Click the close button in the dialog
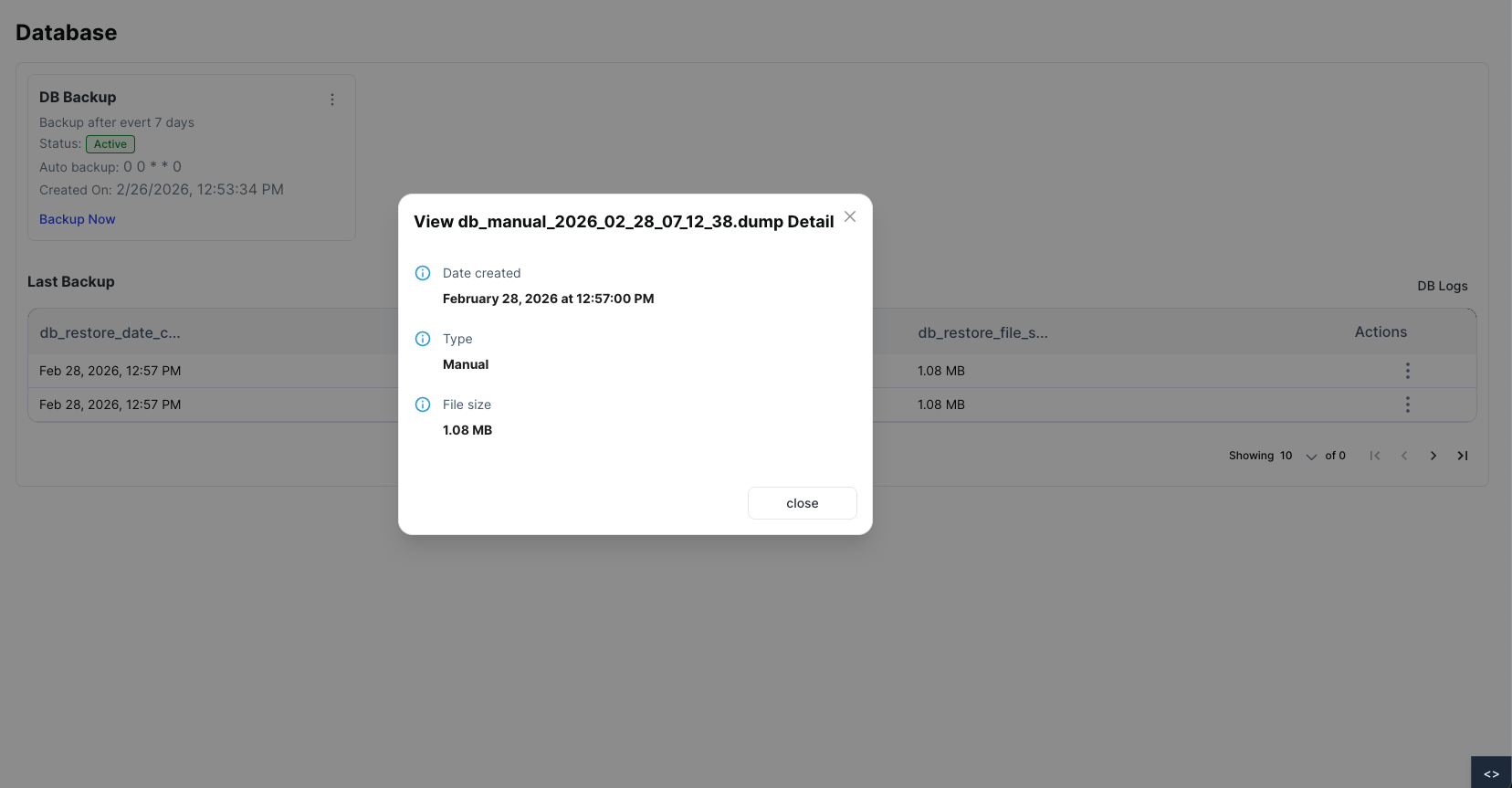 [803, 503]
